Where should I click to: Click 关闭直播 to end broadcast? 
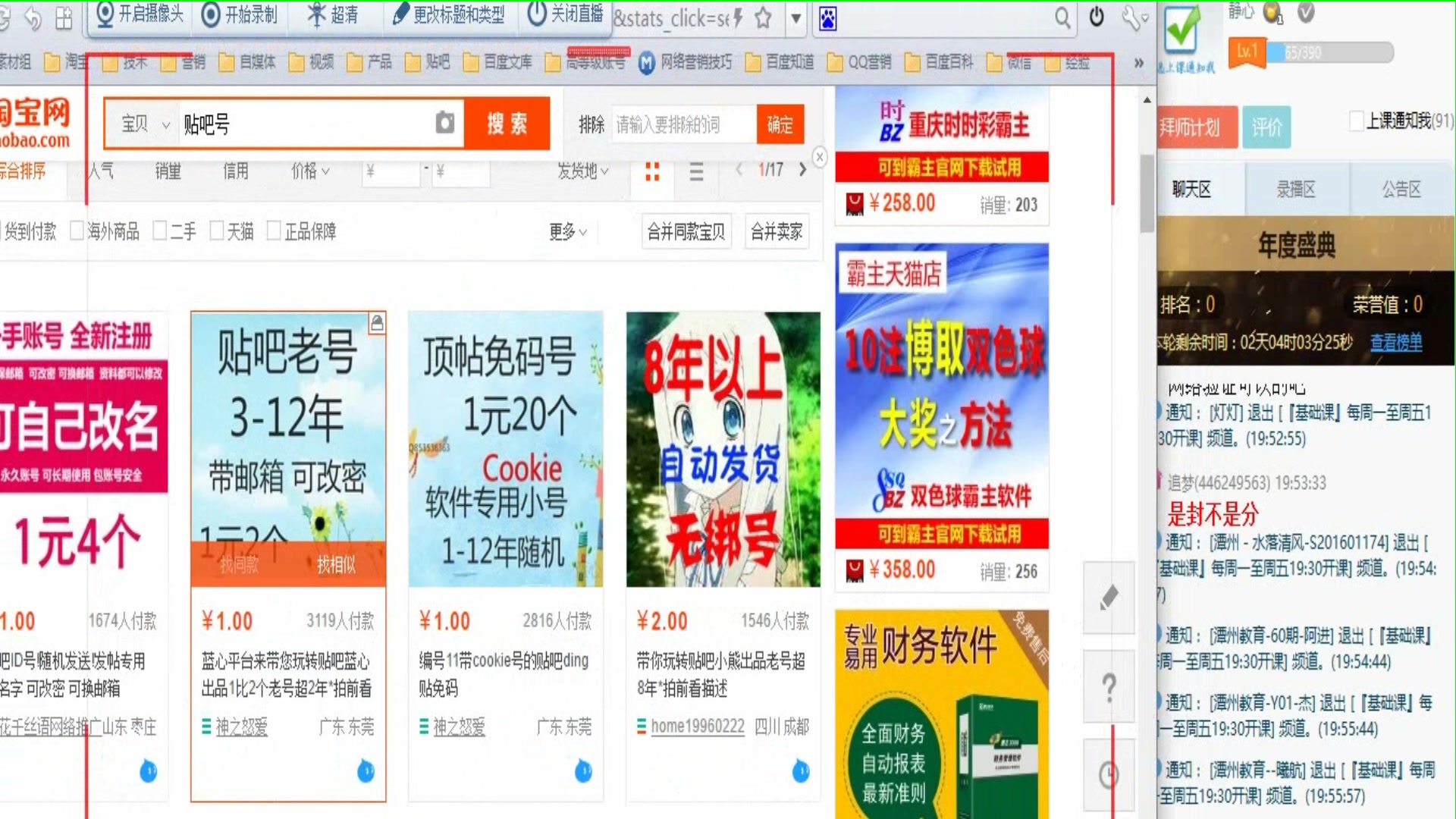[x=566, y=14]
